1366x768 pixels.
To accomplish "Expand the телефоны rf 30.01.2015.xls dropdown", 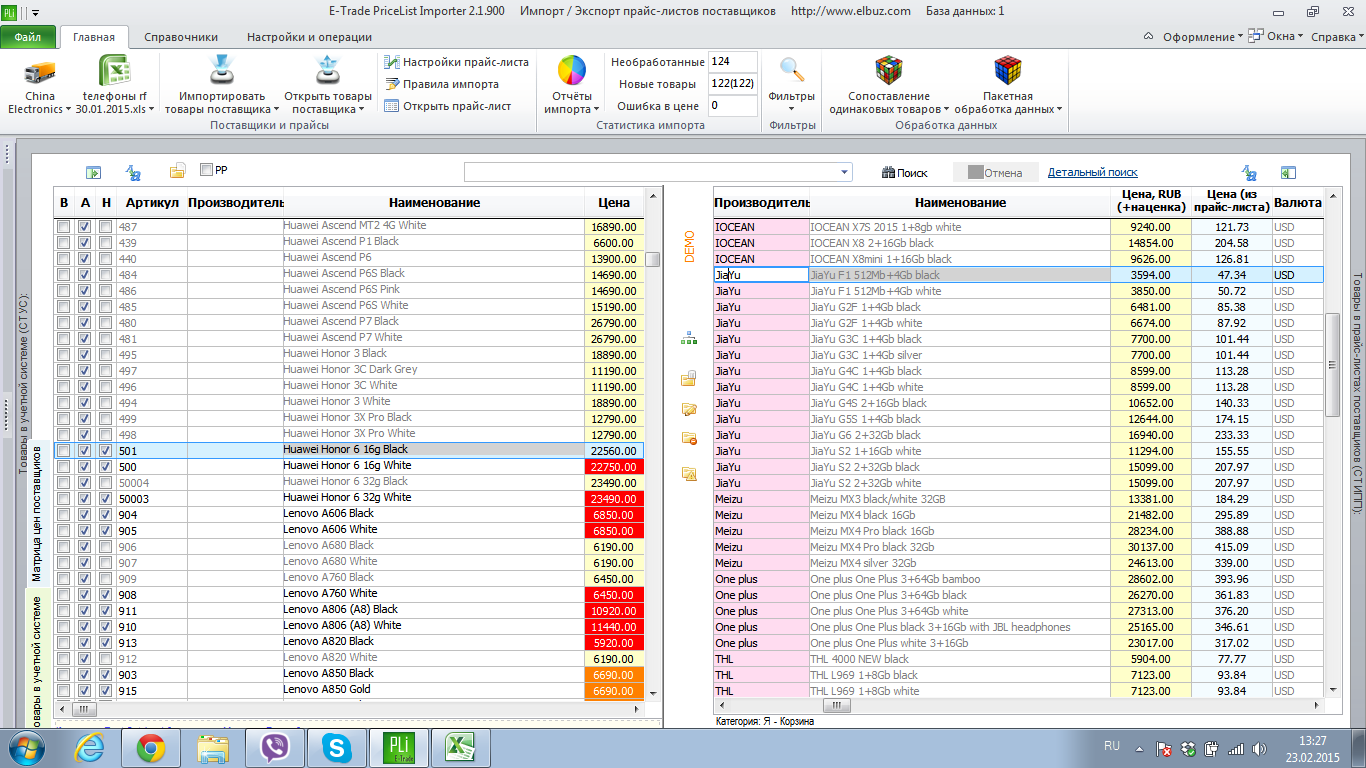I will pyautogui.click(x=152, y=110).
